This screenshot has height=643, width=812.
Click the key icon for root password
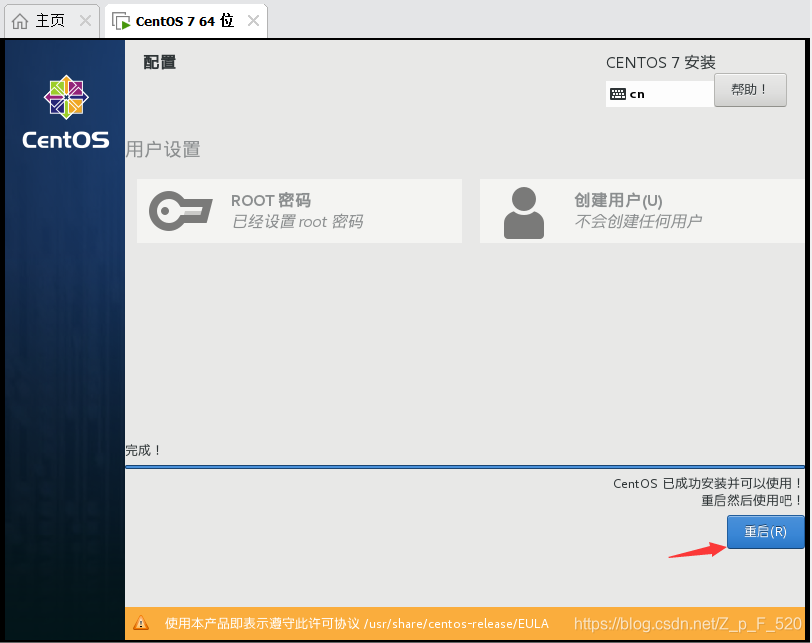point(180,211)
